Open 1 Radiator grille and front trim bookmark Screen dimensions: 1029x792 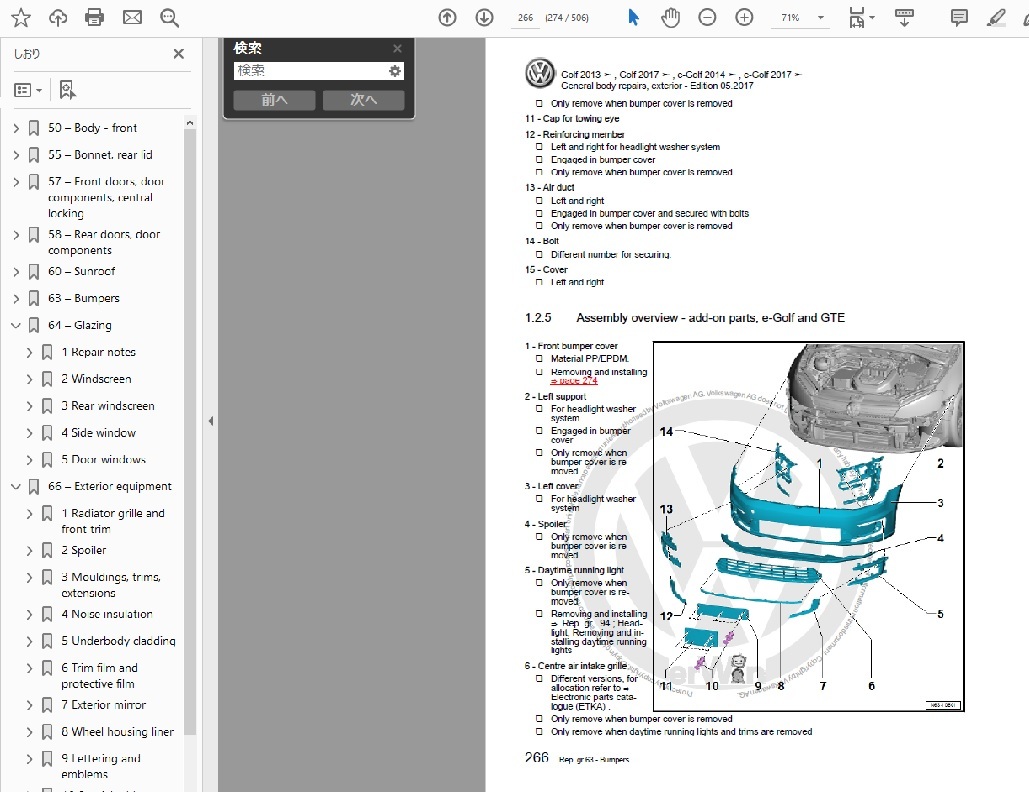[113, 521]
